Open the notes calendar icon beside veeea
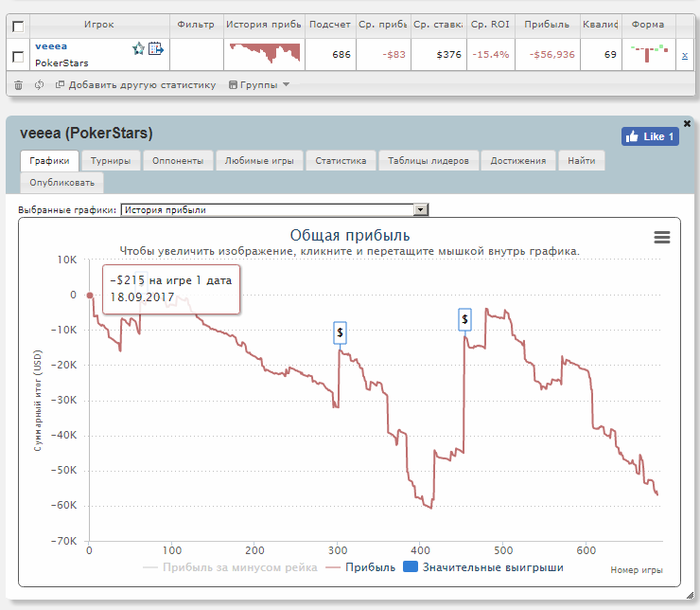The width and height of the screenshot is (700, 610). 156,48
